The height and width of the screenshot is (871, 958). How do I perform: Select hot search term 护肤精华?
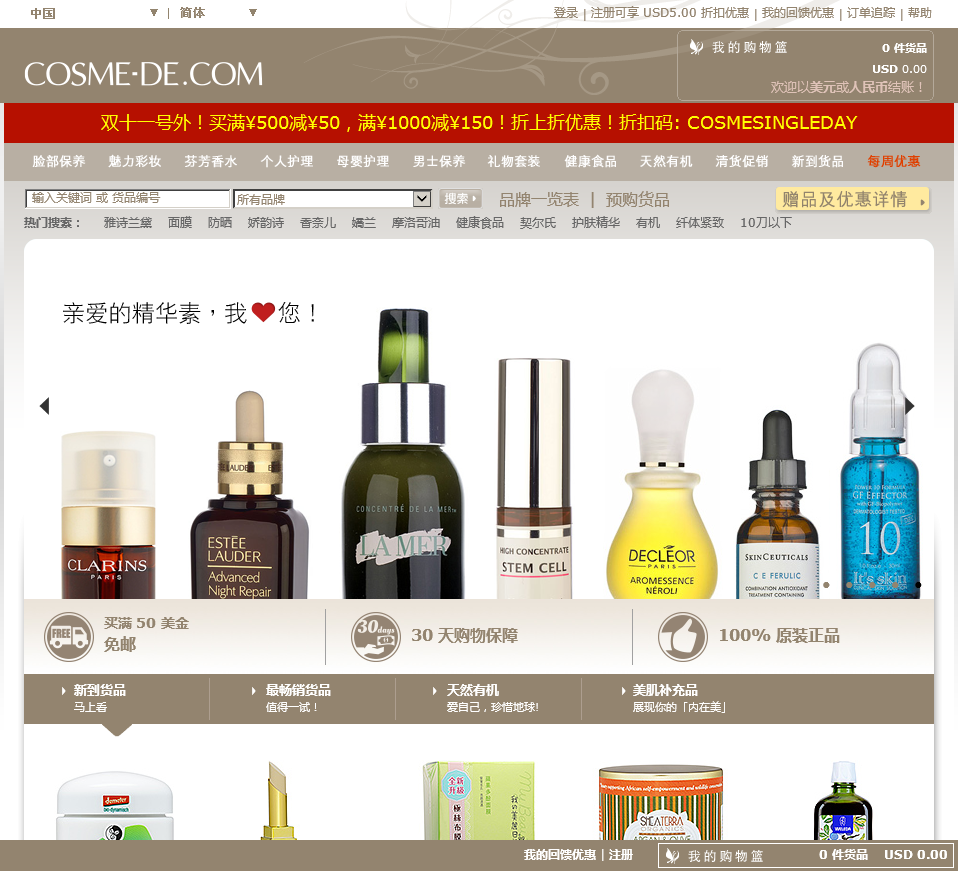596,223
